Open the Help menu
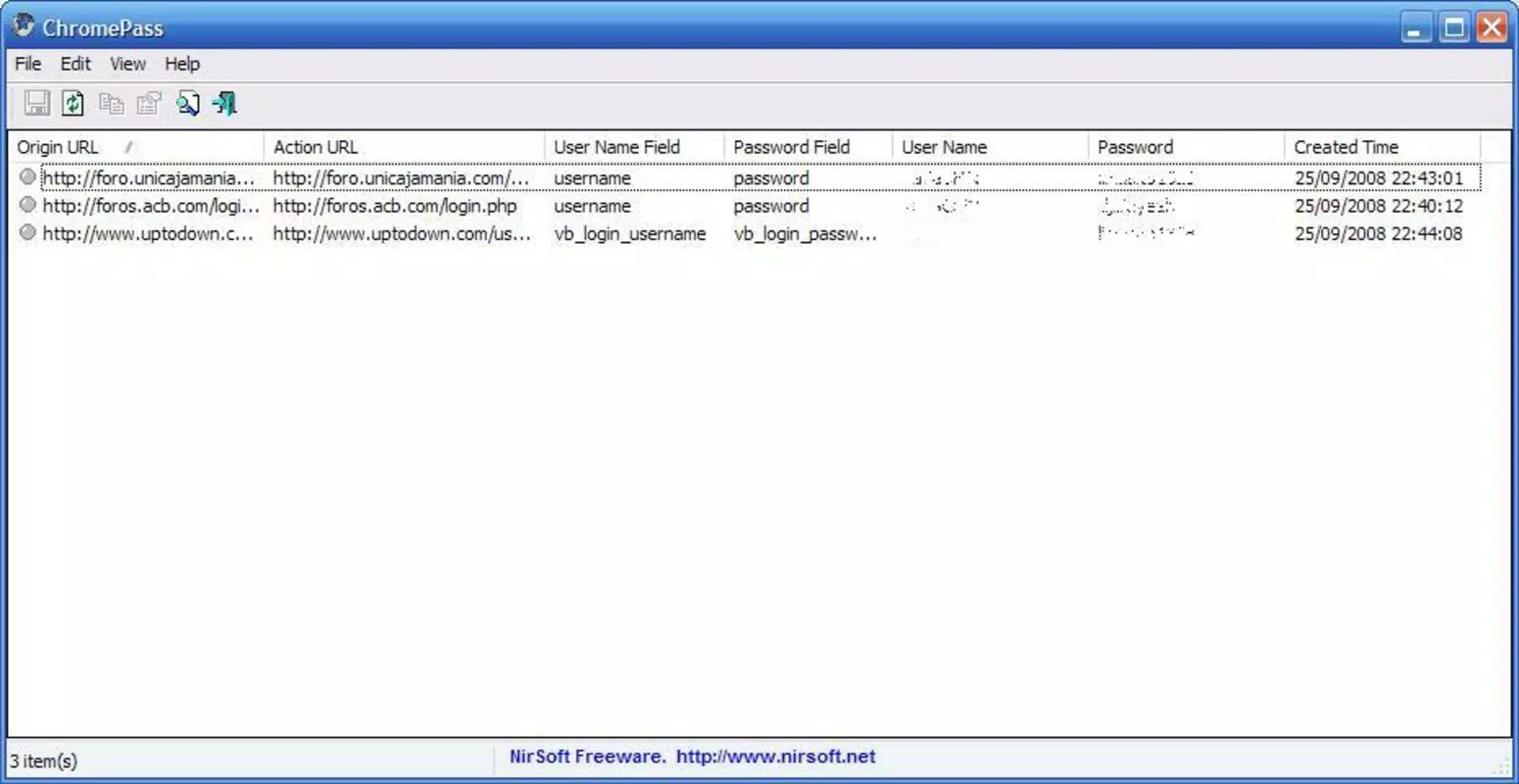Viewport: 1519px width, 784px height. [x=182, y=64]
